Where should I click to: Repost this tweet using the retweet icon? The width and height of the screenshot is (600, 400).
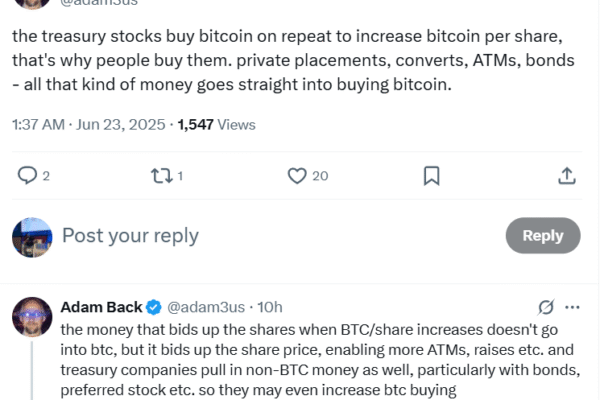tap(161, 175)
